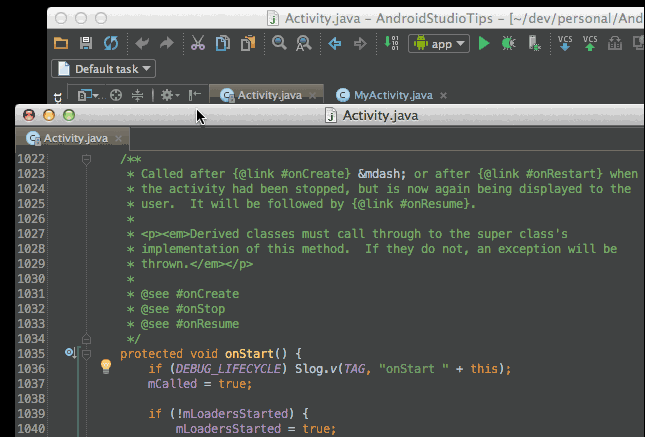Click the DEBUG_LIFECYCLE constant
Image resolution: width=645 pixels, height=437 pixels.
pyautogui.click(x=228, y=369)
